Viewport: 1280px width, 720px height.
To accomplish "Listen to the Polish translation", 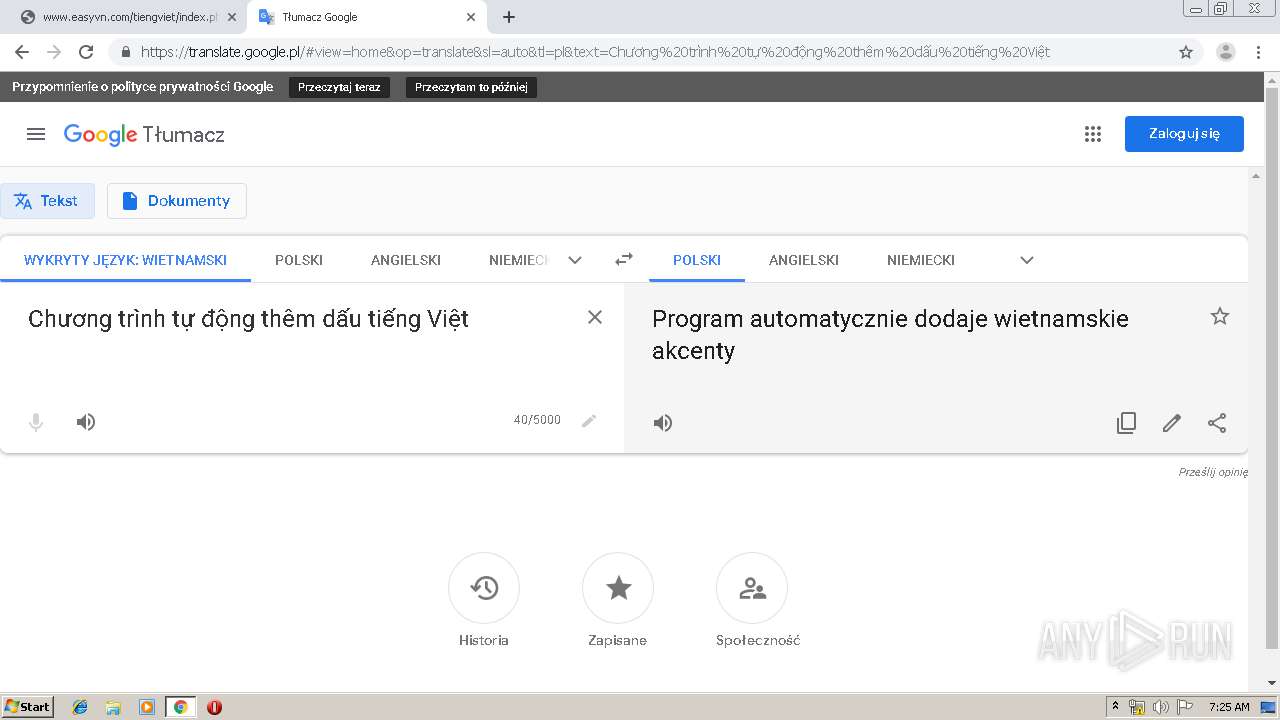I will click(663, 423).
